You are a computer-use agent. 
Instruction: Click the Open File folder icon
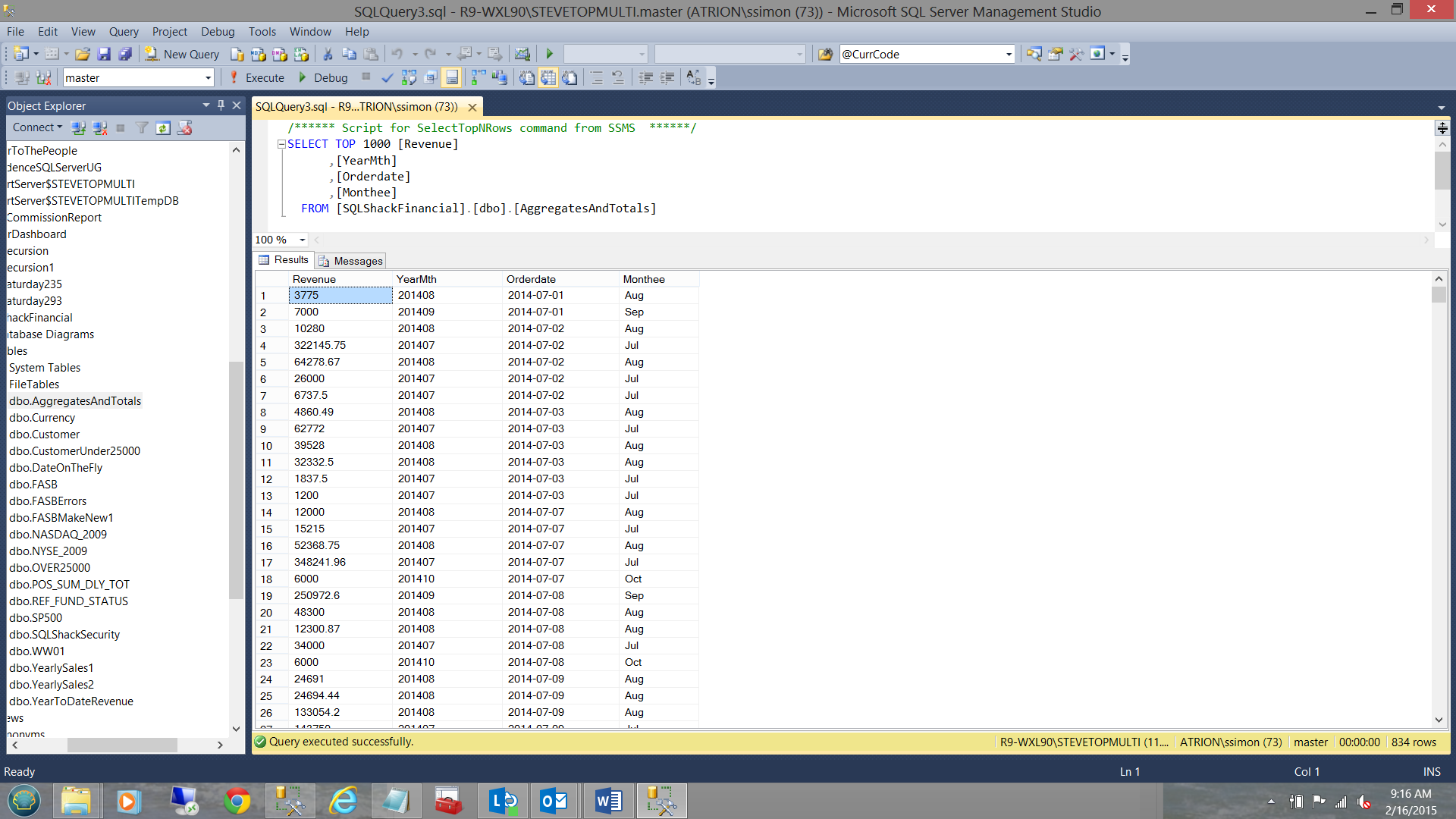click(x=83, y=54)
